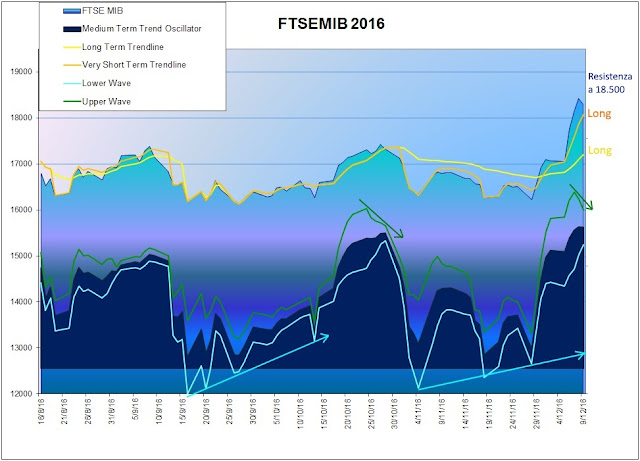
Task: Click the FTSE MIB blue legend swatch
Action: pos(72,11)
